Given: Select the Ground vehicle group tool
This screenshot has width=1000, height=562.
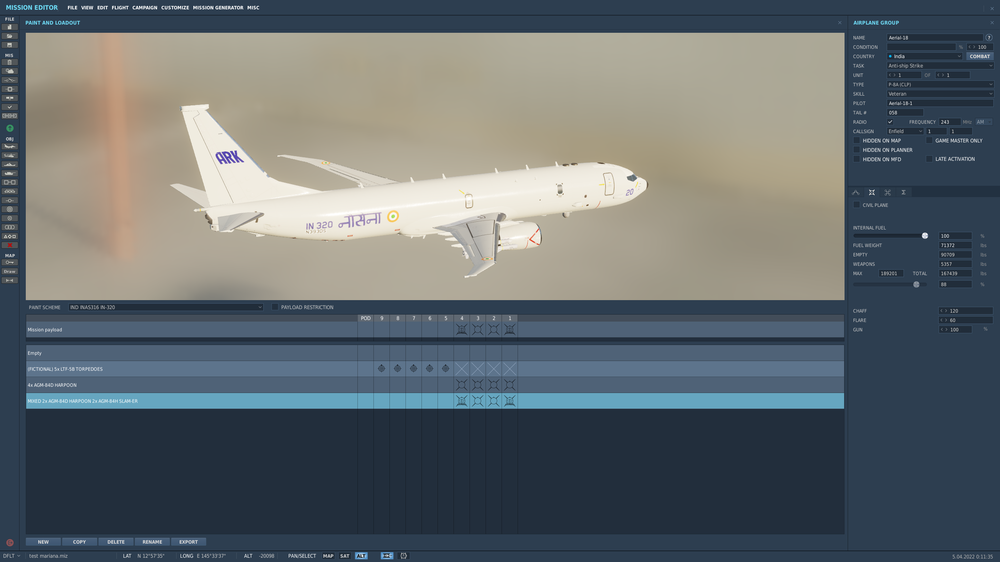Looking at the screenshot, I should pyautogui.click(x=10, y=173).
